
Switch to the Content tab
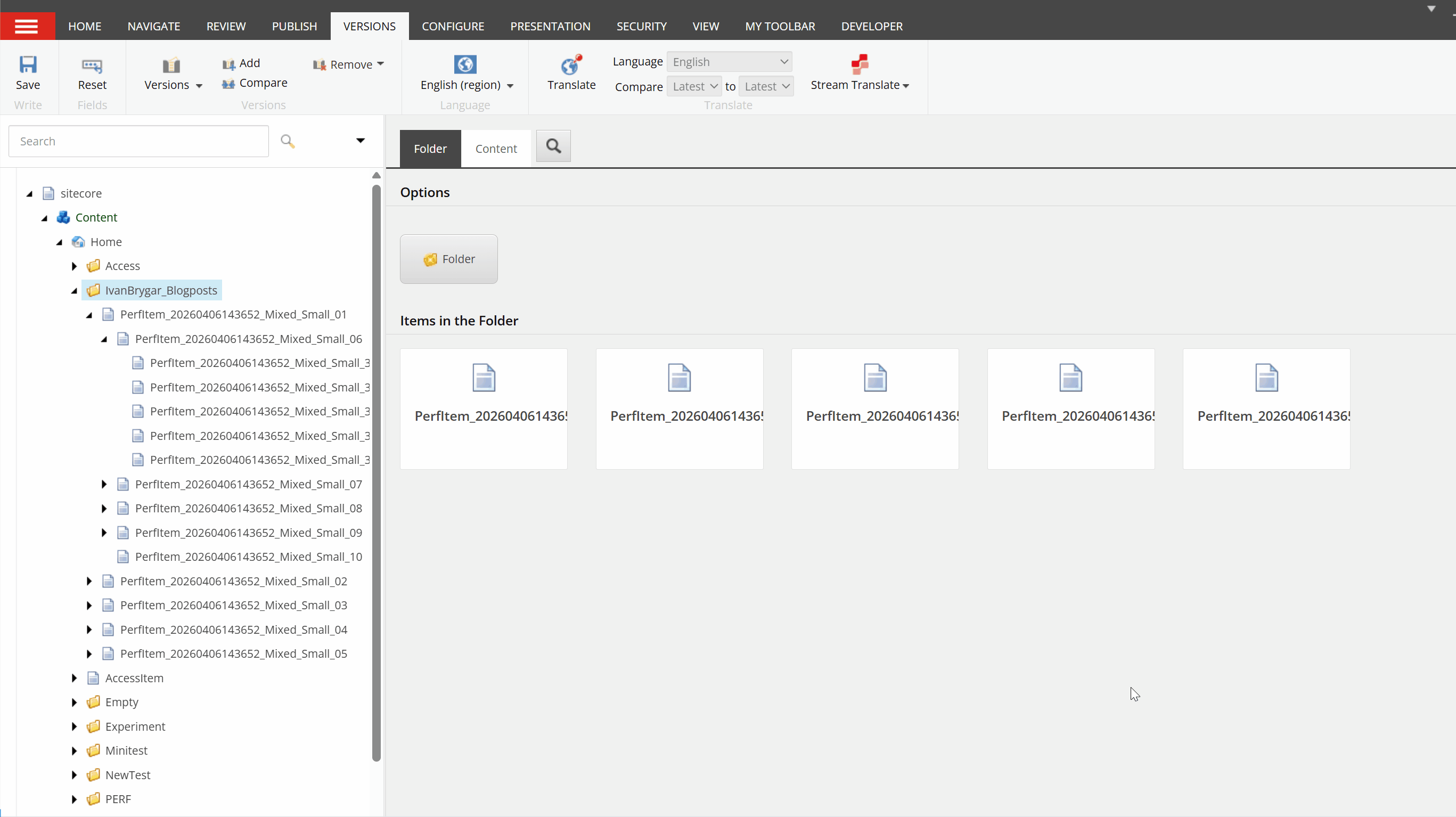pyautogui.click(x=496, y=149)
